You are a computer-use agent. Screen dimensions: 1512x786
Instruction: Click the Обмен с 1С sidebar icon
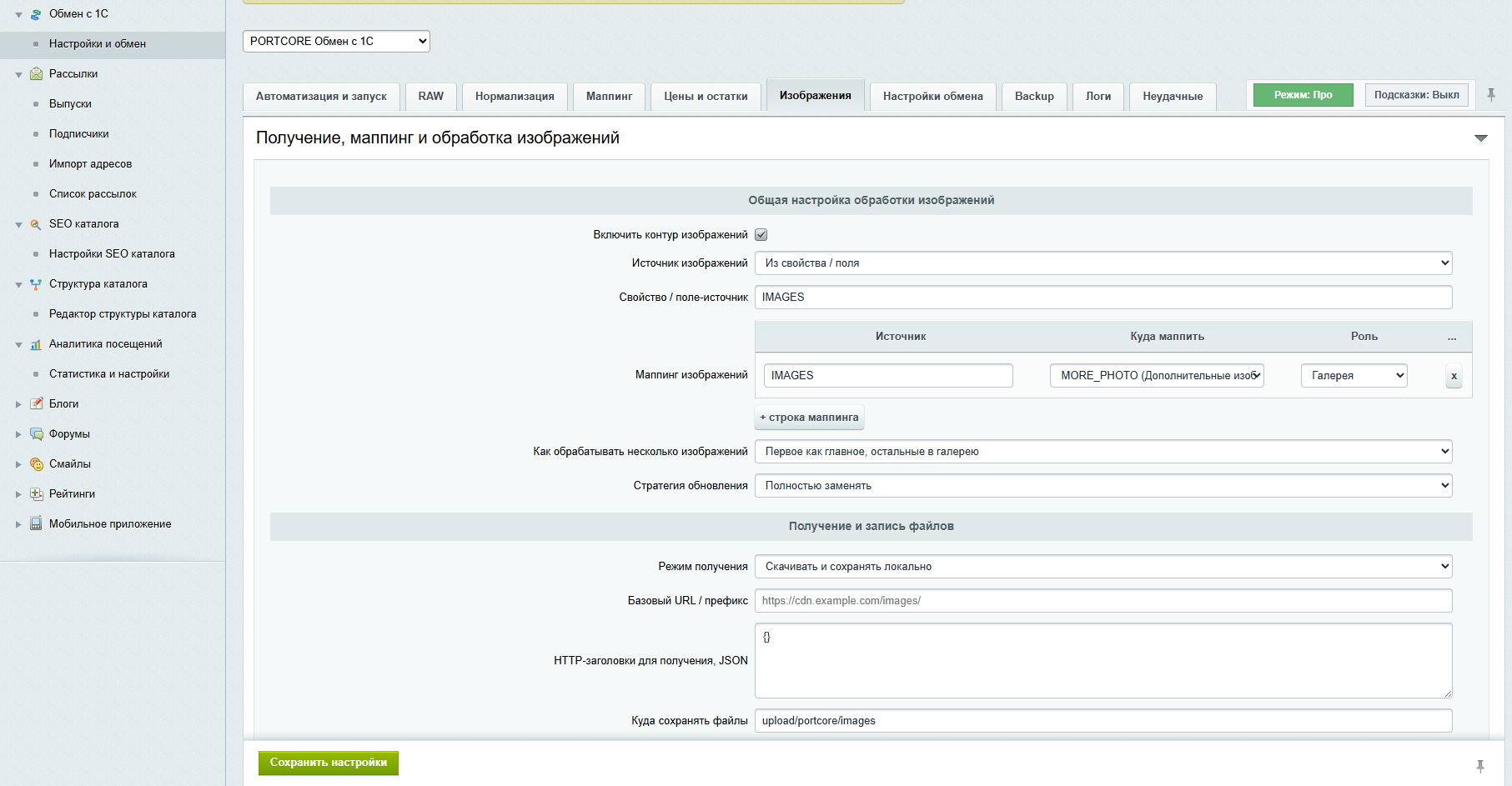tap(36, 14)
